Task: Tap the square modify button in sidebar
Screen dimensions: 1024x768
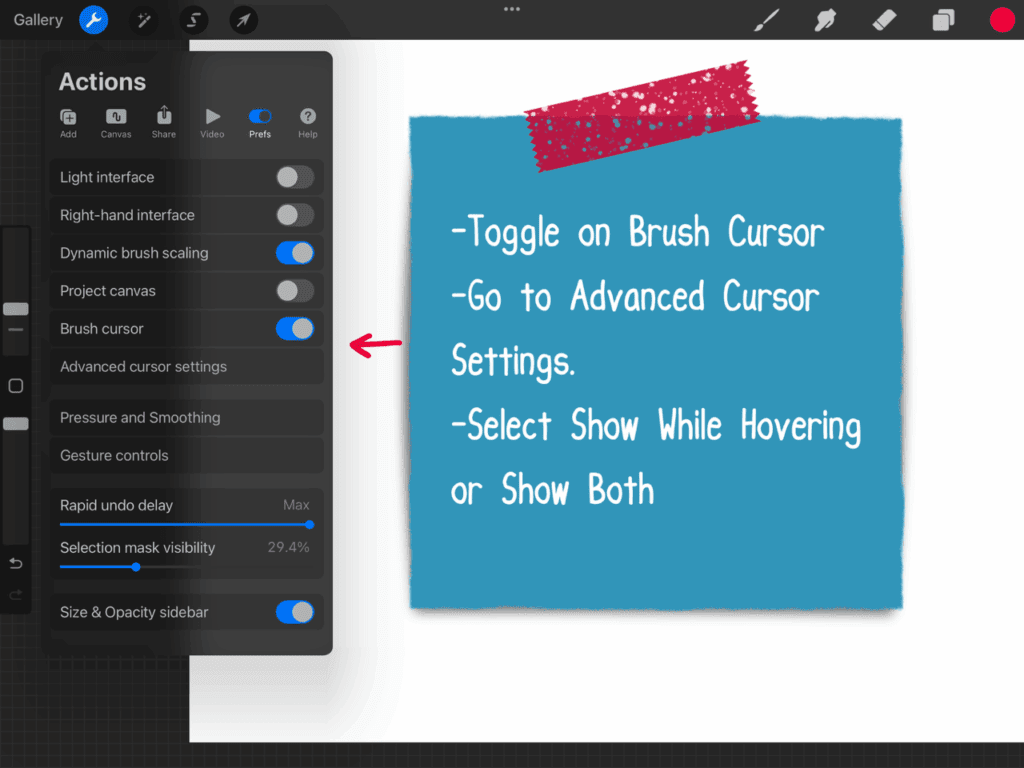Action: pos(16,385)
